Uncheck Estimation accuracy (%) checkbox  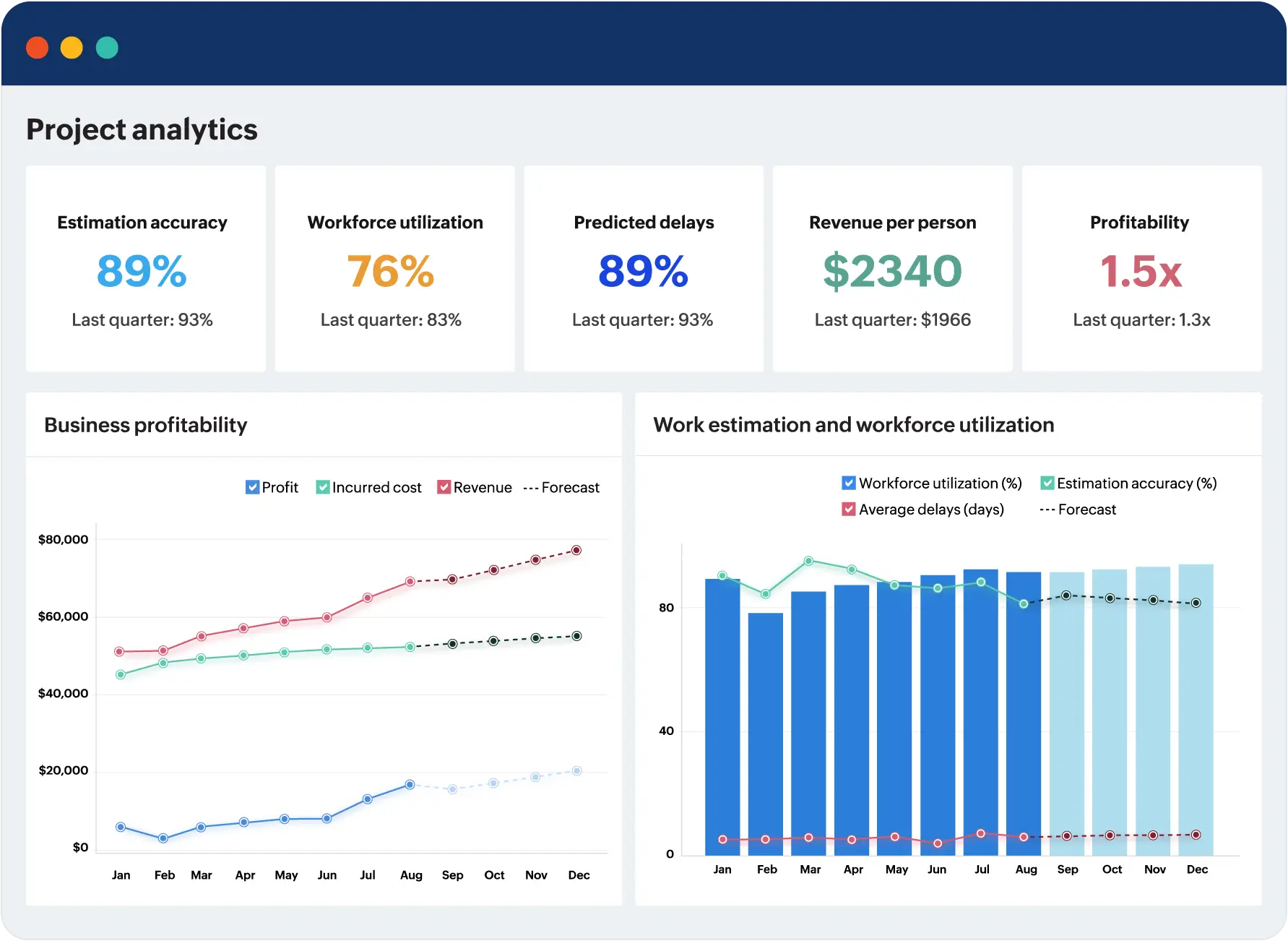tap(1047, 483)
